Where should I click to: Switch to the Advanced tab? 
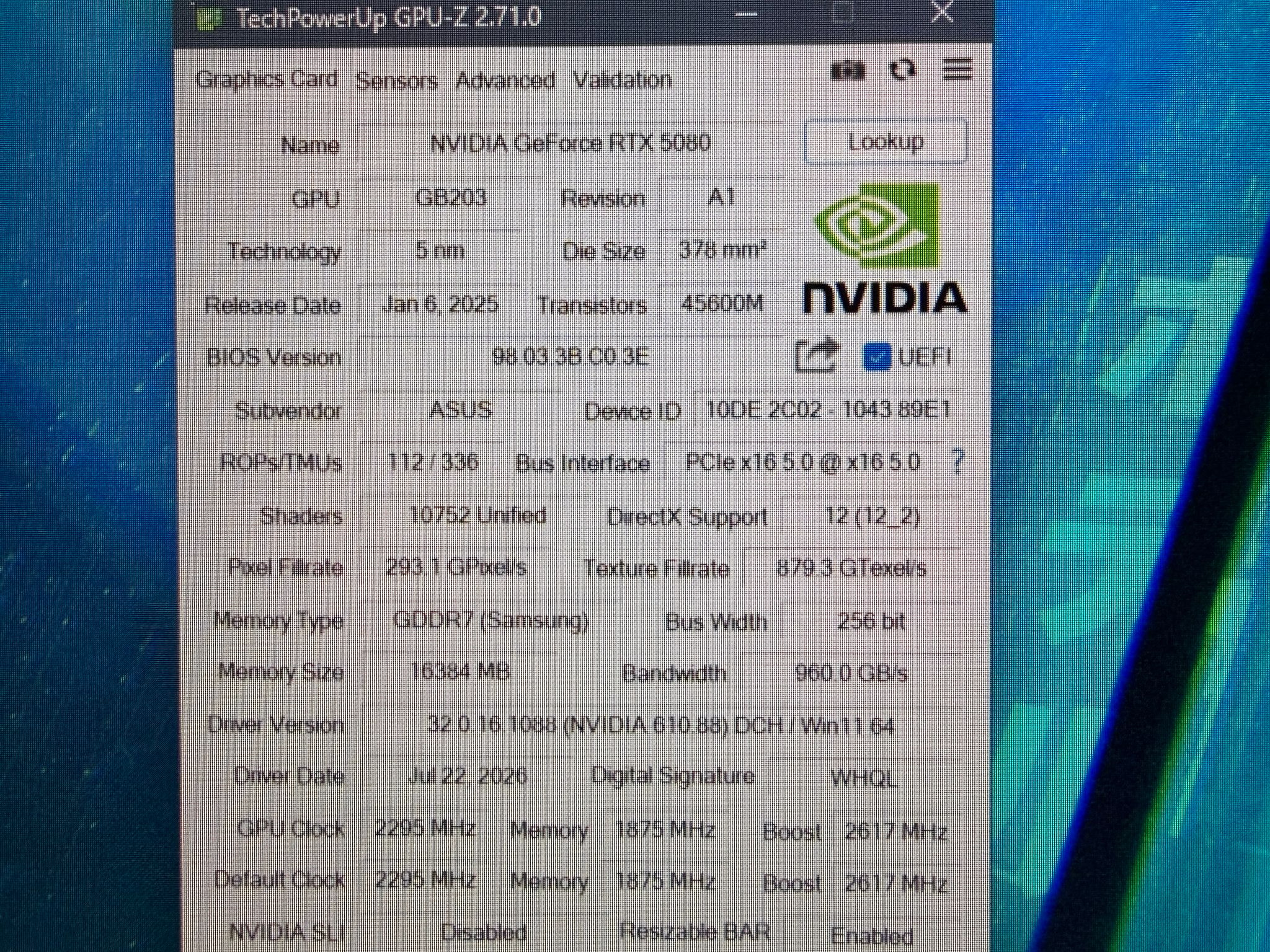(505, 80)
